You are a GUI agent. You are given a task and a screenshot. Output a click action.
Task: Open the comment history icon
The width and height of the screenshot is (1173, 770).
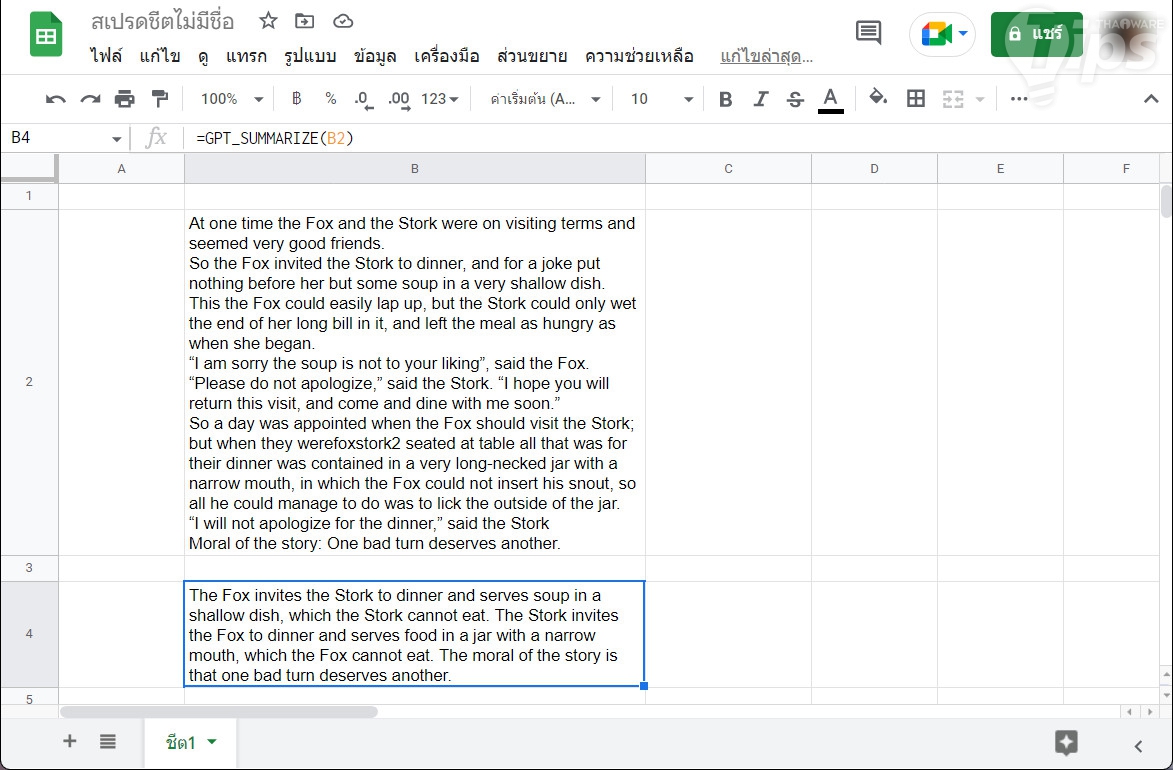869,34
